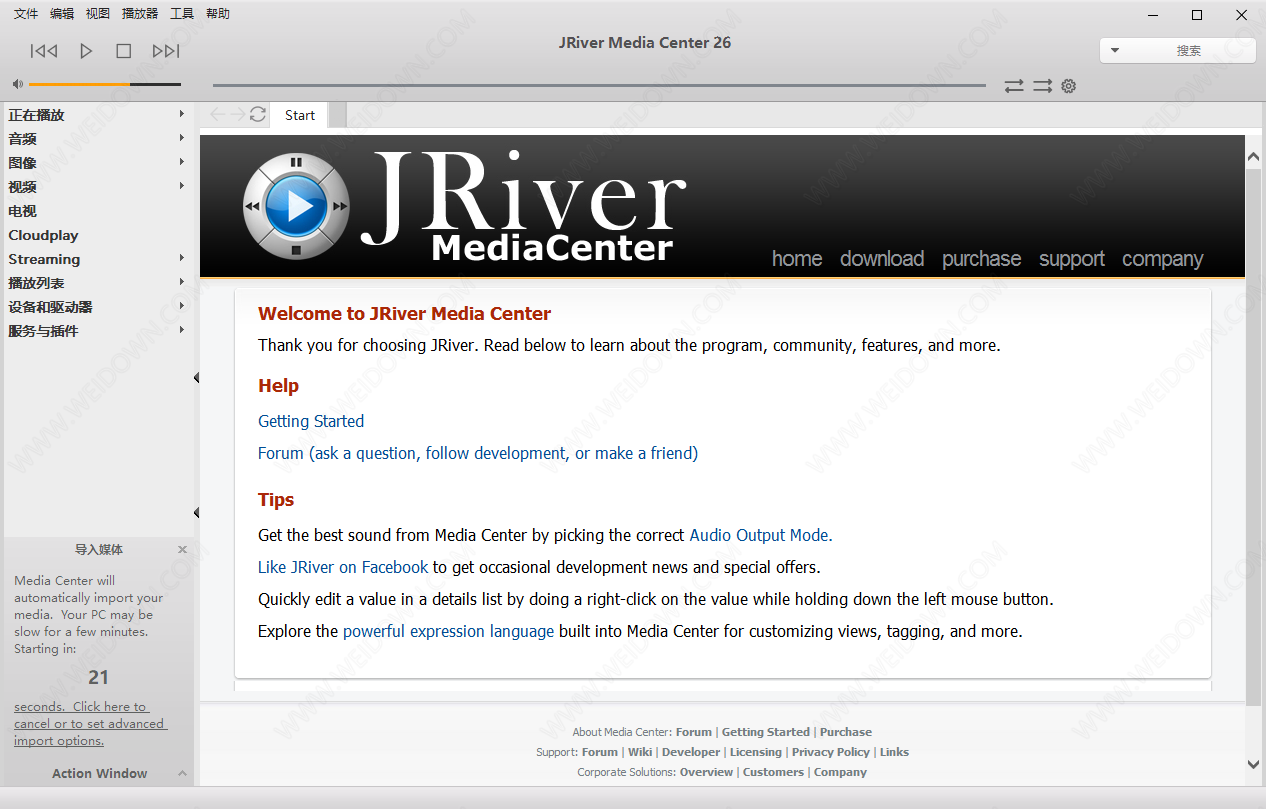This screenshot has height=809, width=1266.
Task: Skip to the previous track
Action: tap(44, 51)
